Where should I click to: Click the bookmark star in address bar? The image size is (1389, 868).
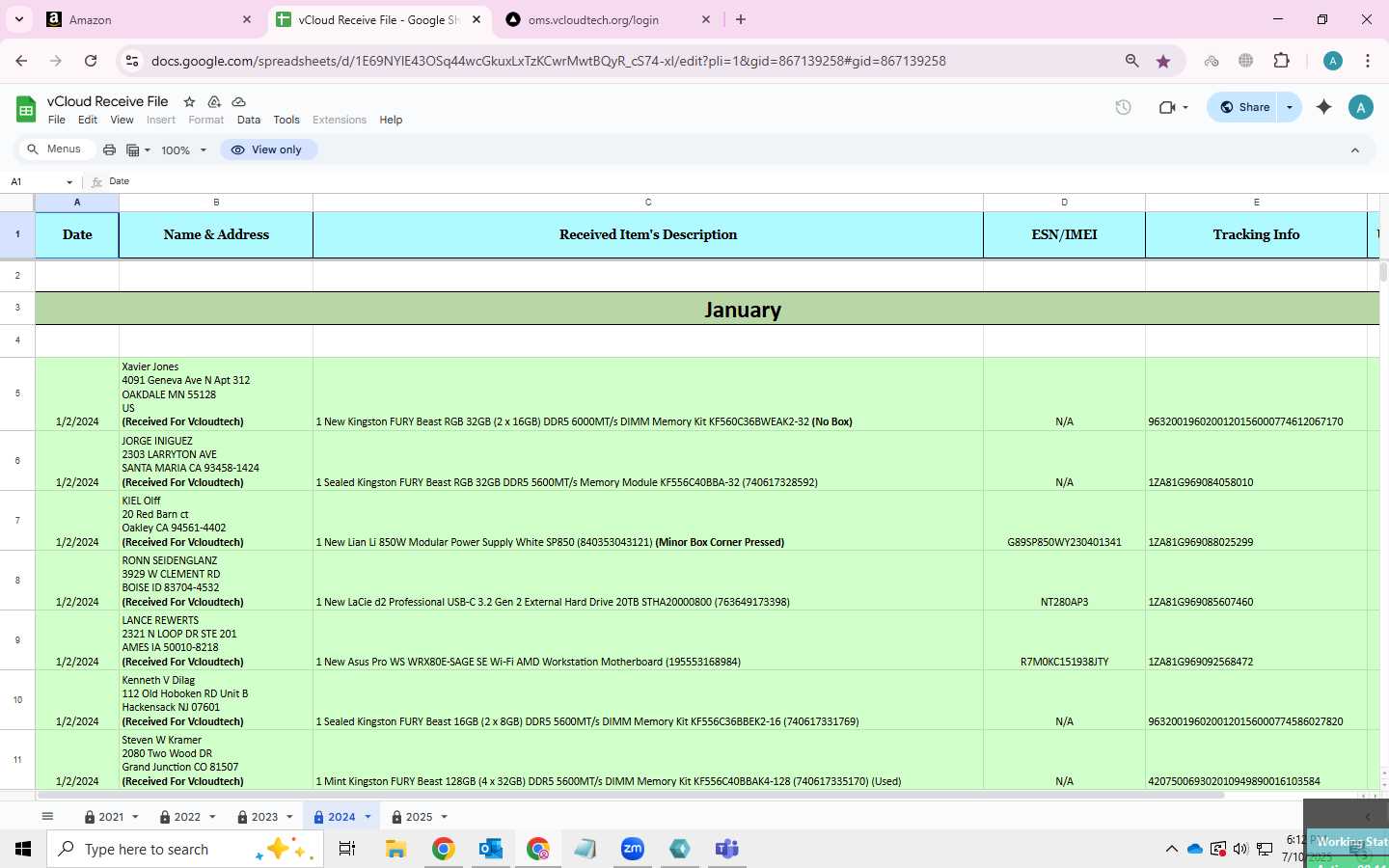click(x=1163, y=61)
